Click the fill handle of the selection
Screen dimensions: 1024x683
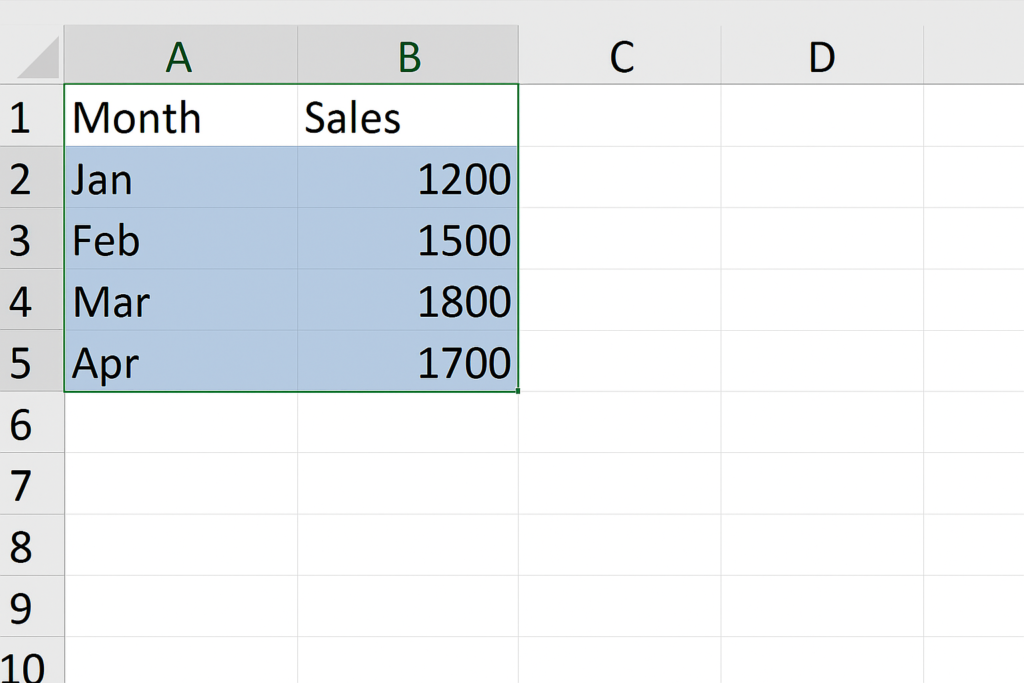pos(518,391)
